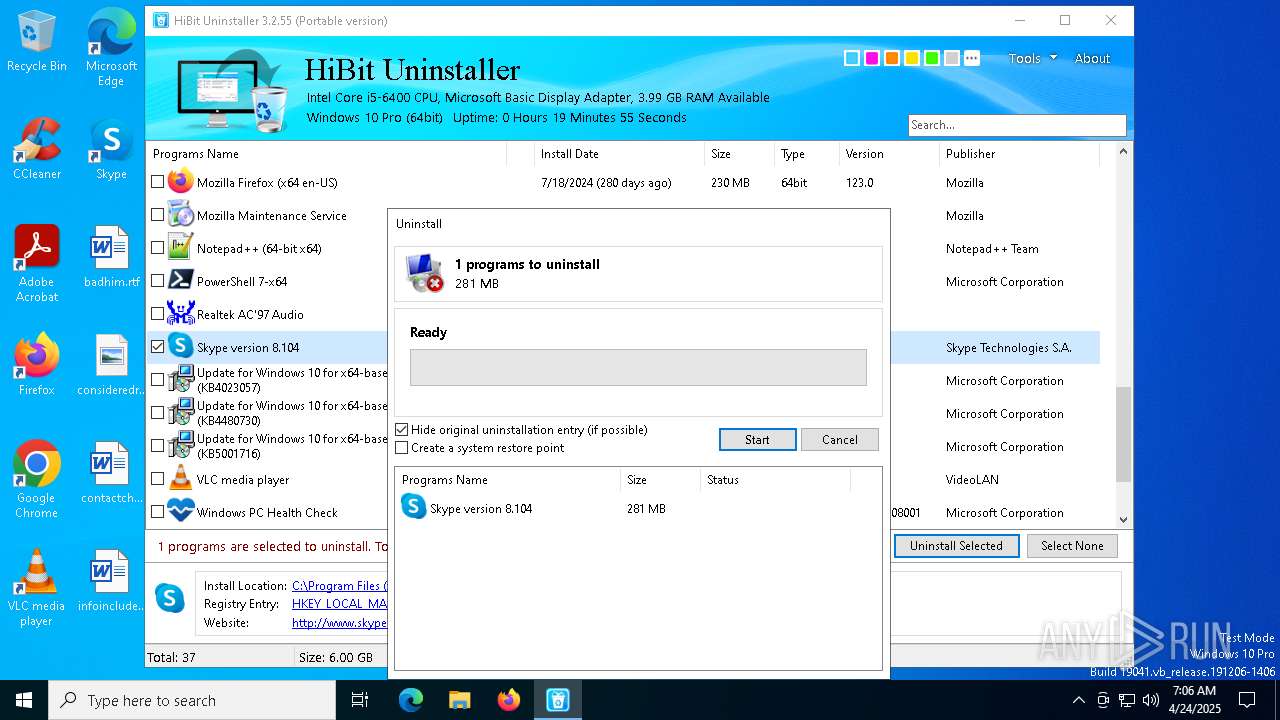Click the KB4480730 update icon
The image size is (1280, 720).
click(x=180, y=413)
